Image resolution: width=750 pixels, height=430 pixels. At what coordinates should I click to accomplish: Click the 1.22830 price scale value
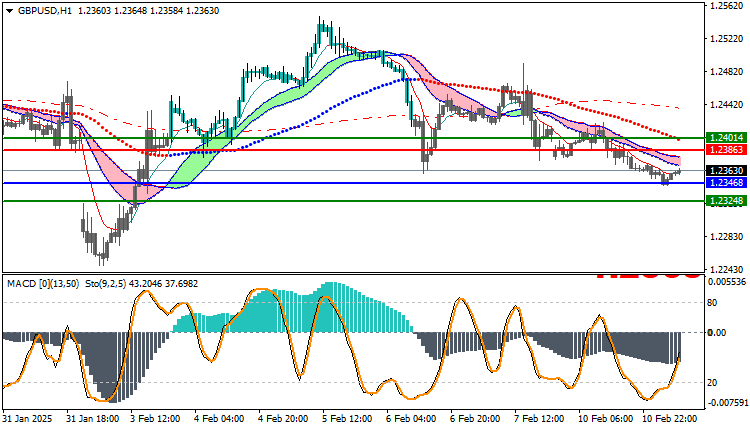click(x=727, y=237)
